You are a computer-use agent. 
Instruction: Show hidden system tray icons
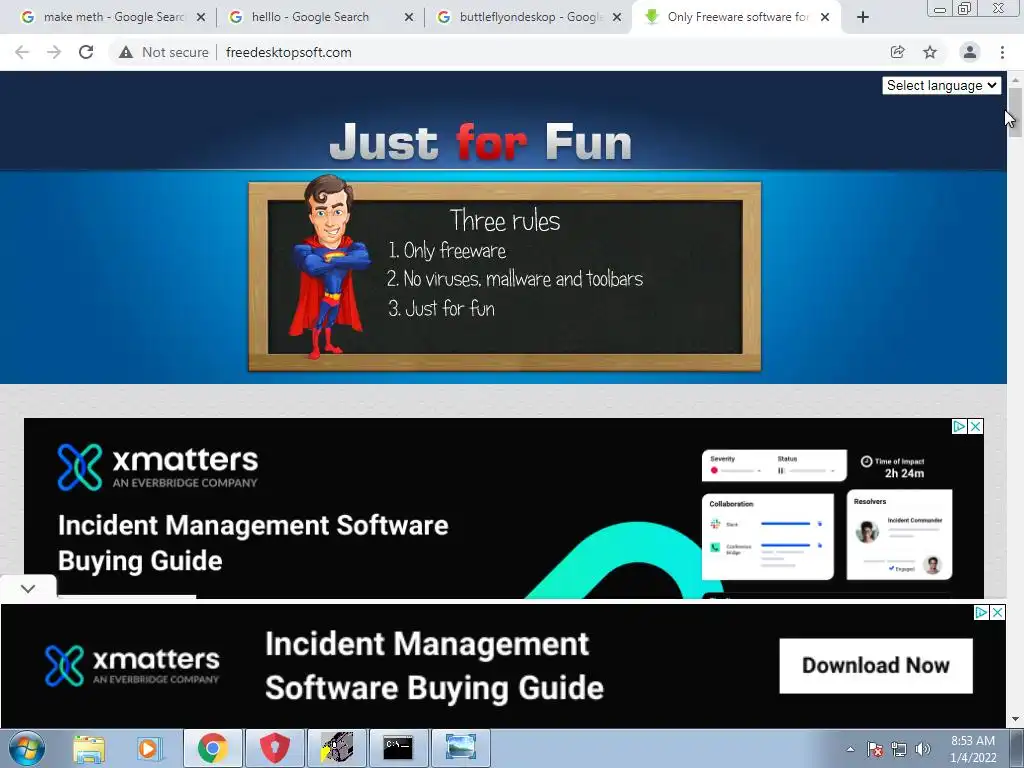tap(850, 749)
